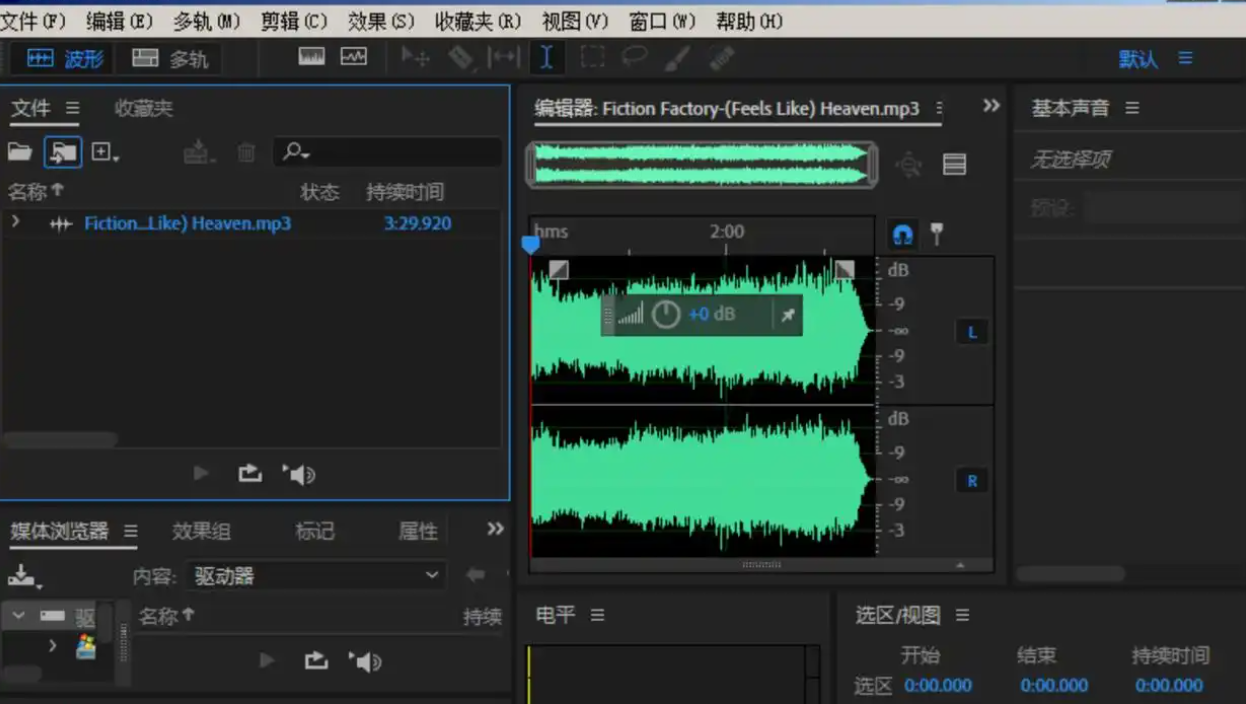This screenshot has height=704, width=1246.
Task: Click the add marker pin icon
Action: [x=936, y=235]
